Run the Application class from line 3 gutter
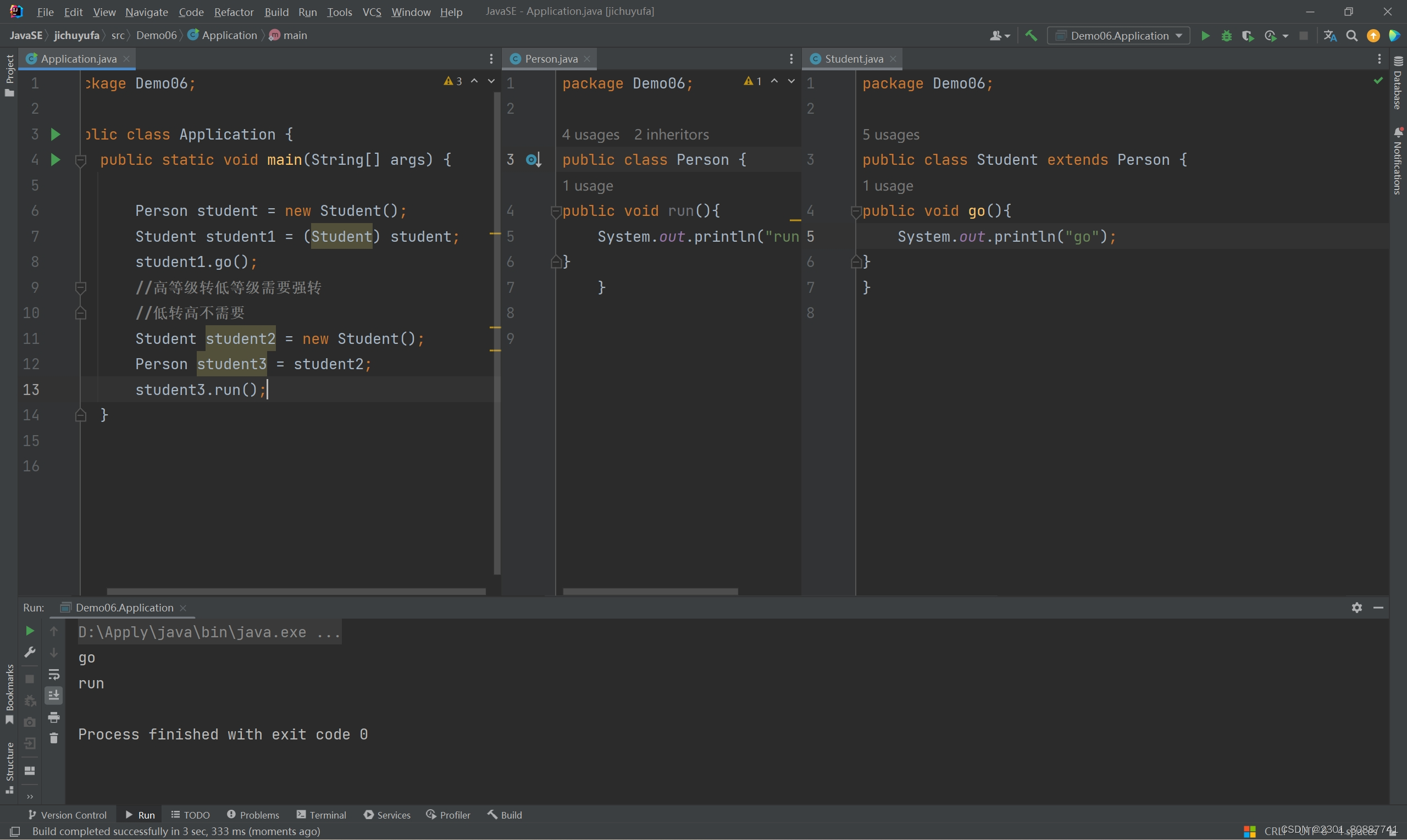The image size is (1407, 840). pos(56,134)
